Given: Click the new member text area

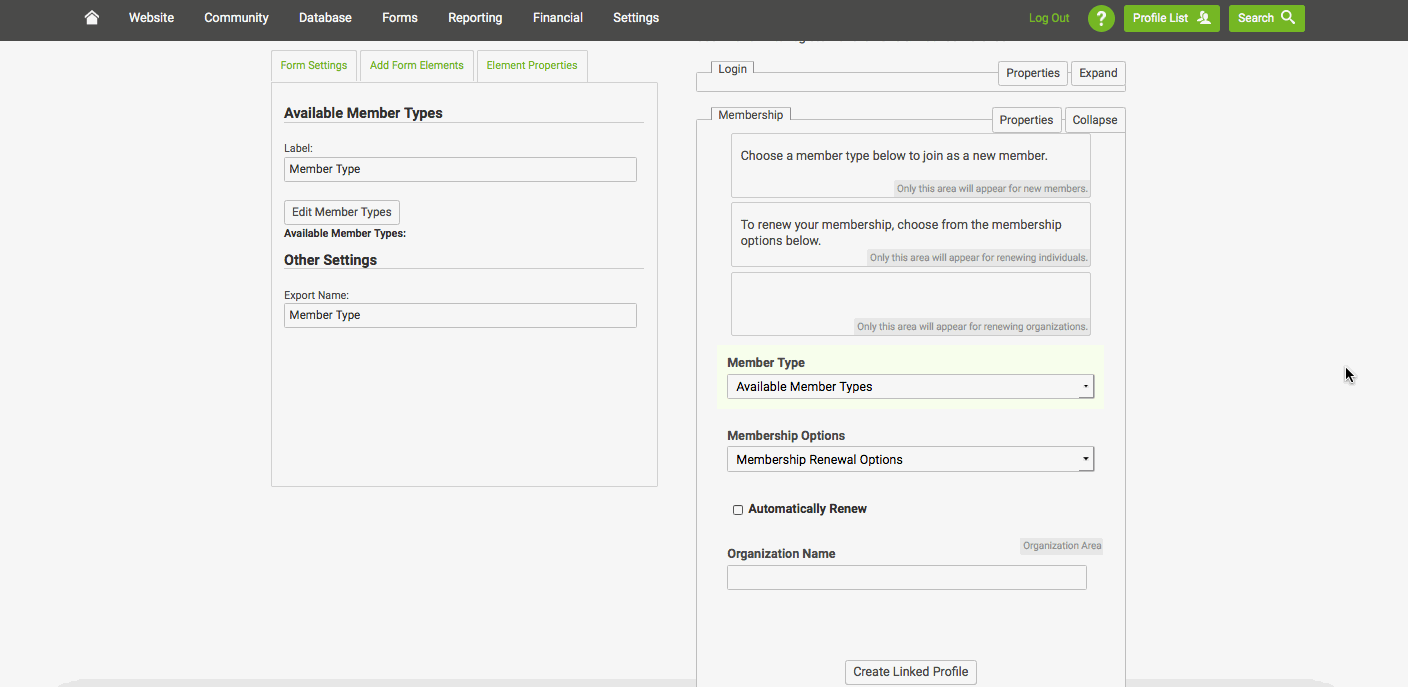Looking at the screenshot, I should click(x=911, y=166).
